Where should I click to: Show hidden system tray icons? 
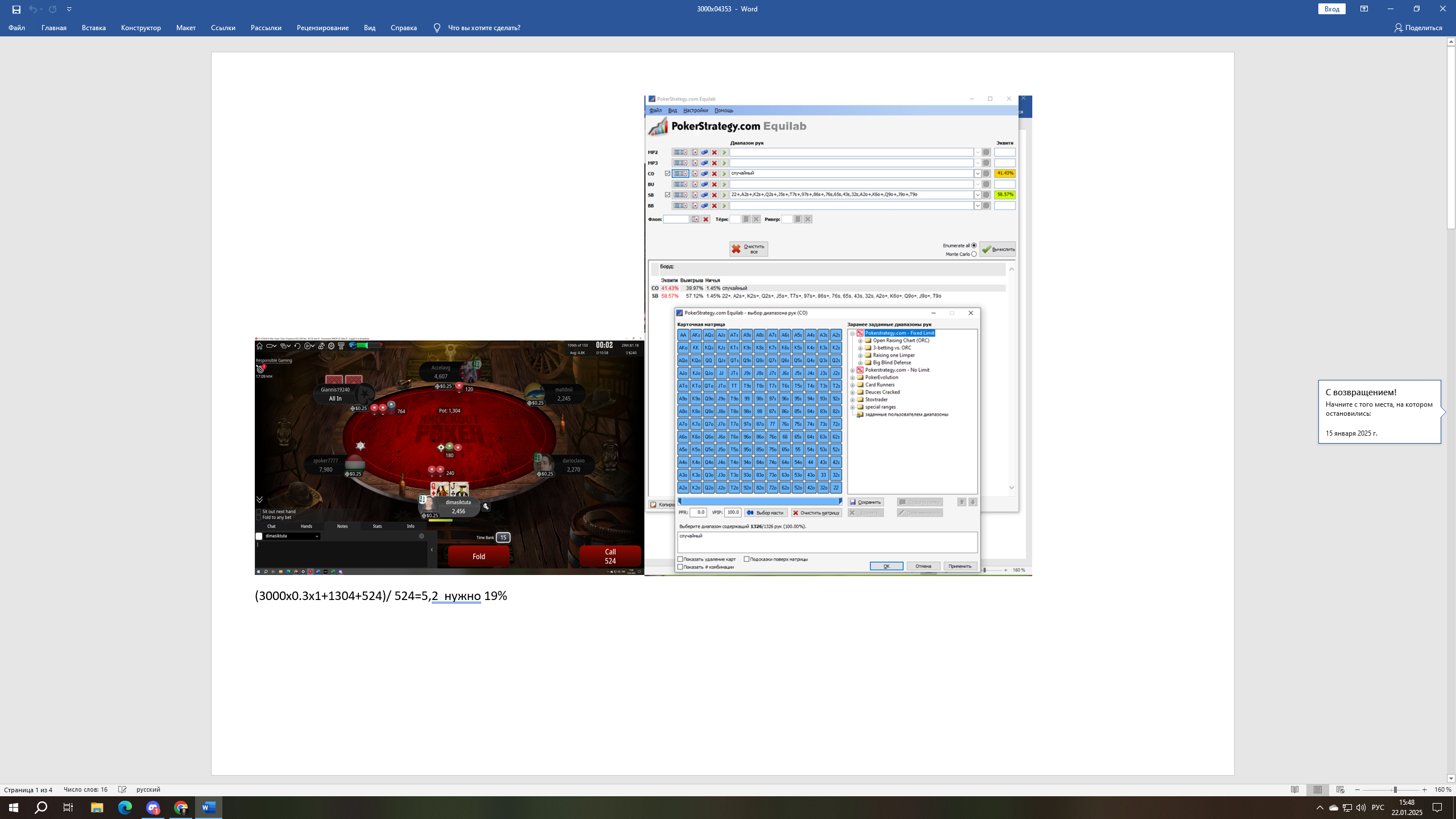pyautogui.click(x=1320, y=808)
